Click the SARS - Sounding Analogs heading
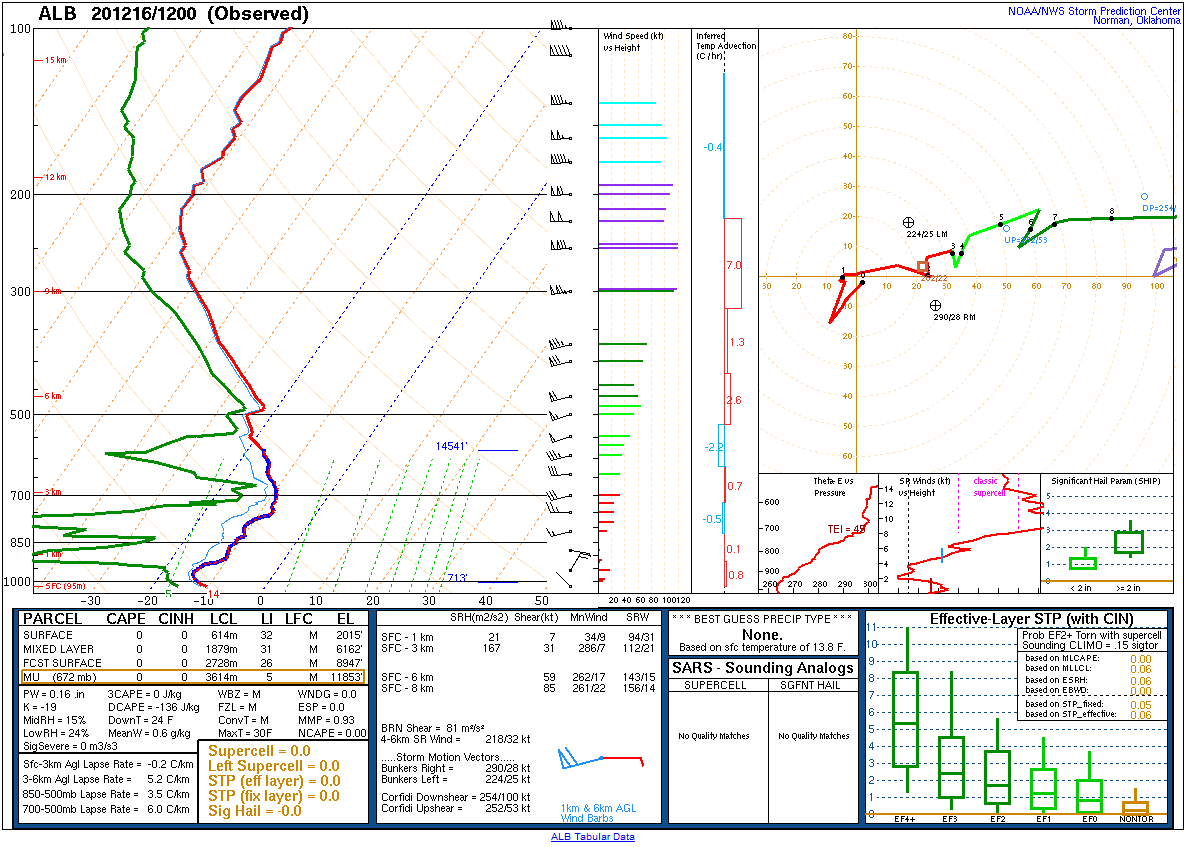 (x=763, y=667)
